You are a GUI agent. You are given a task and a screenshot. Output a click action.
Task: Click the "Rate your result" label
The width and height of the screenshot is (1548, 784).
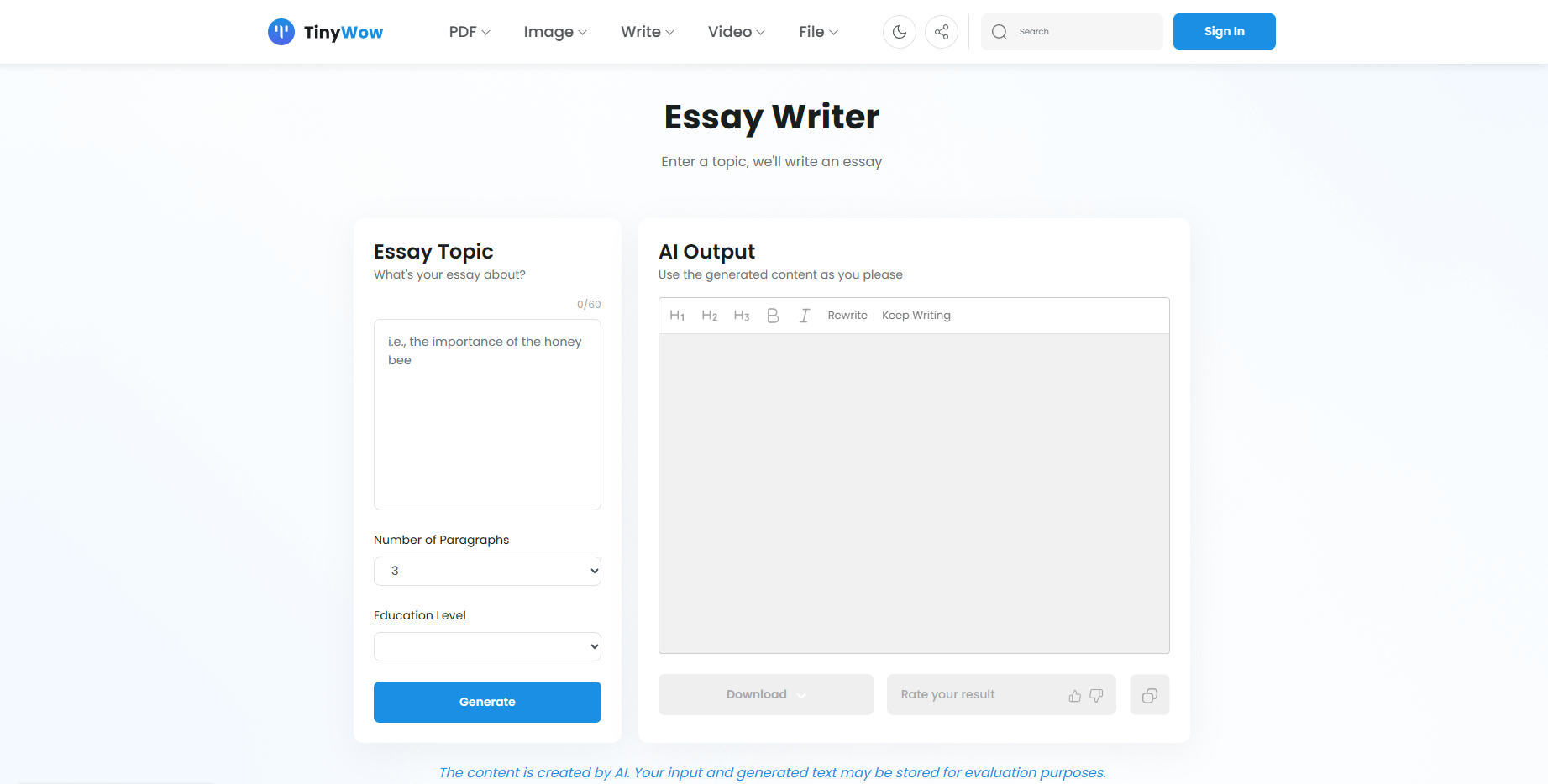947,695
